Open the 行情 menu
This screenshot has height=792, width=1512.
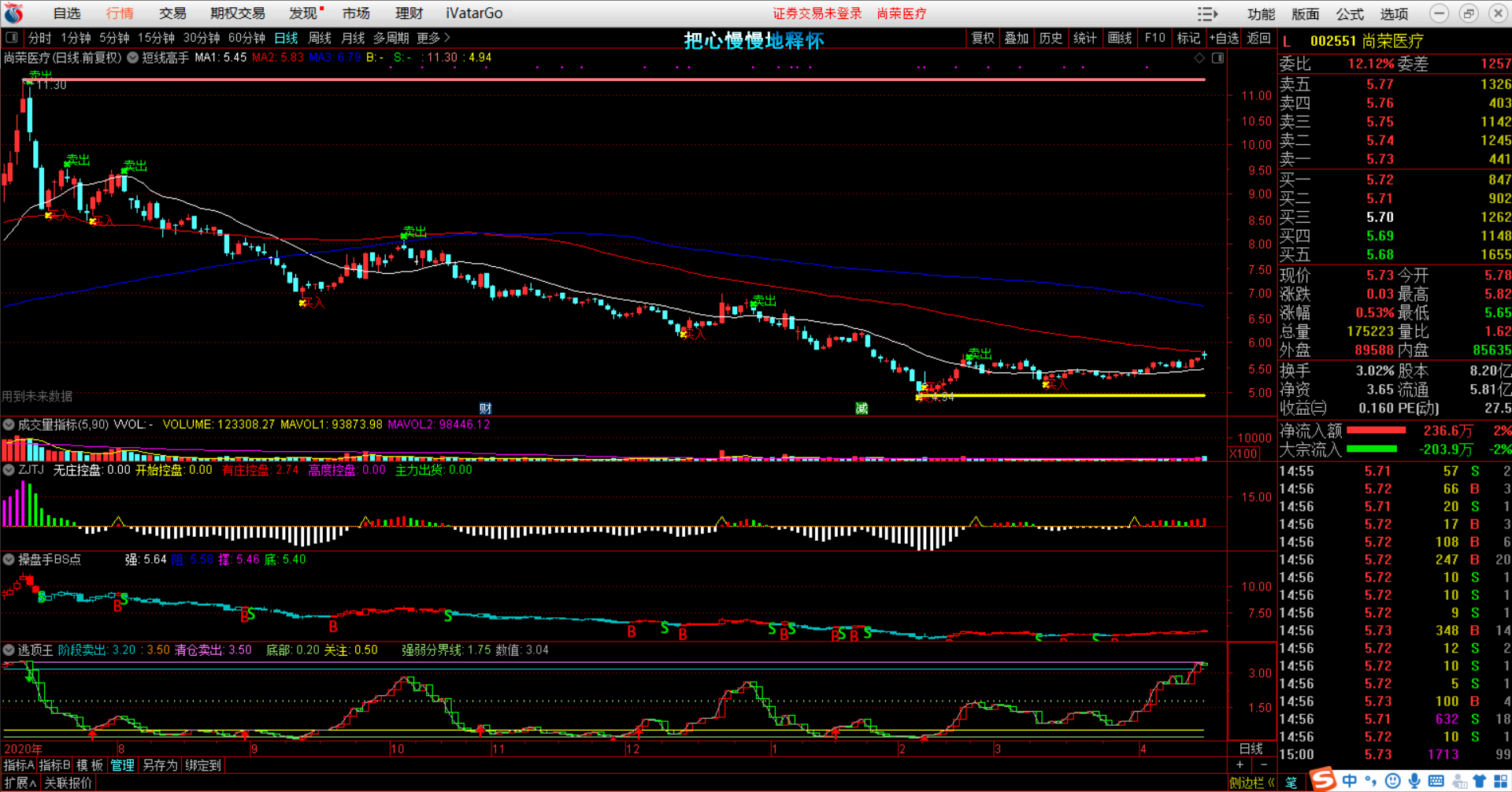(x=120, y=13)
